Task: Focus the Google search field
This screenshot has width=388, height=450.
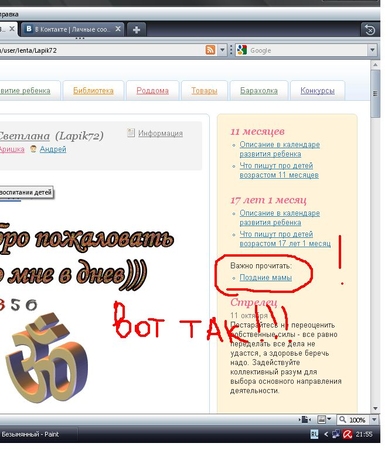Action: pyautogui.click(x=307, y=50)
